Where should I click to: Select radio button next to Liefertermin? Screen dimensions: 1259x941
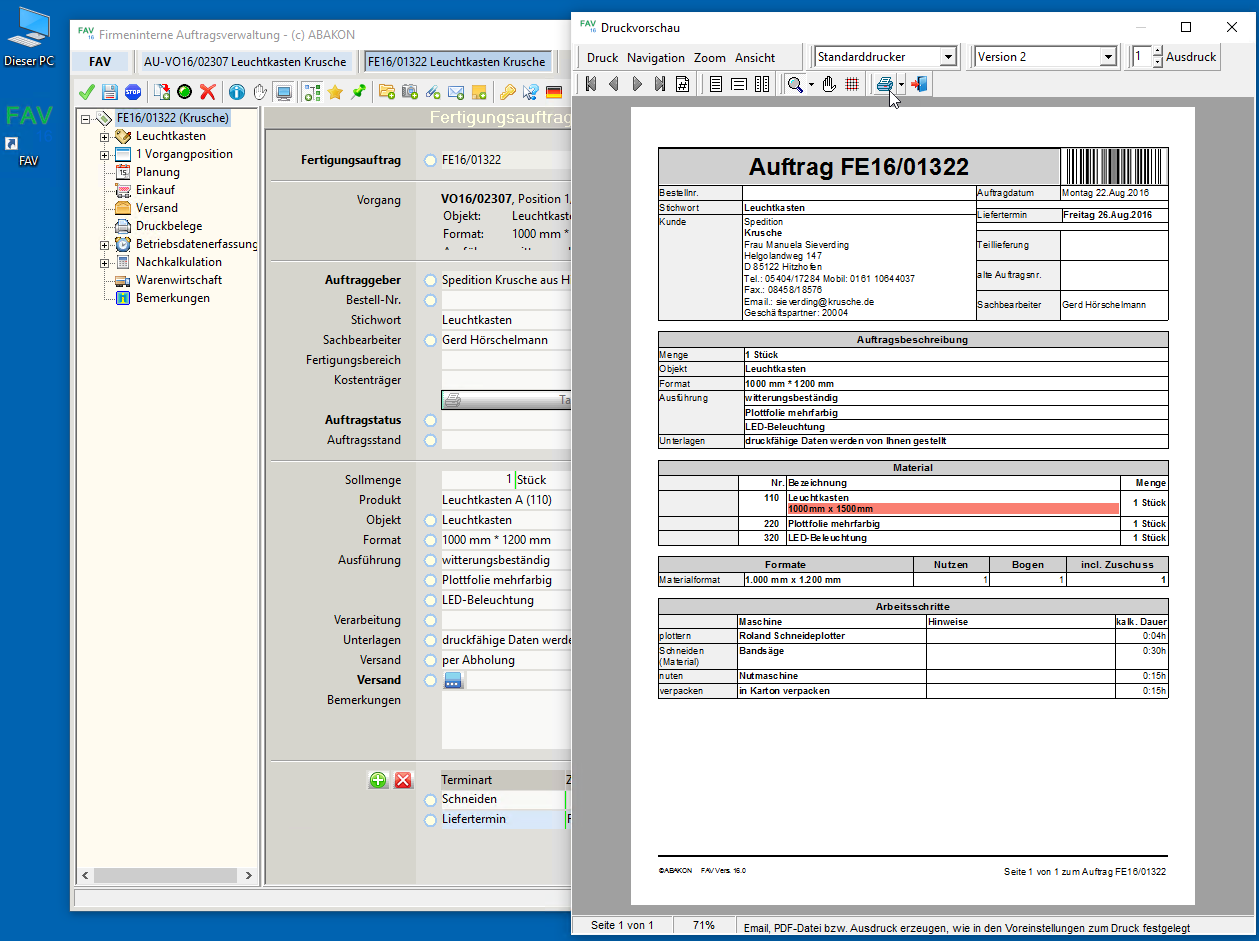tap(430, 819)
